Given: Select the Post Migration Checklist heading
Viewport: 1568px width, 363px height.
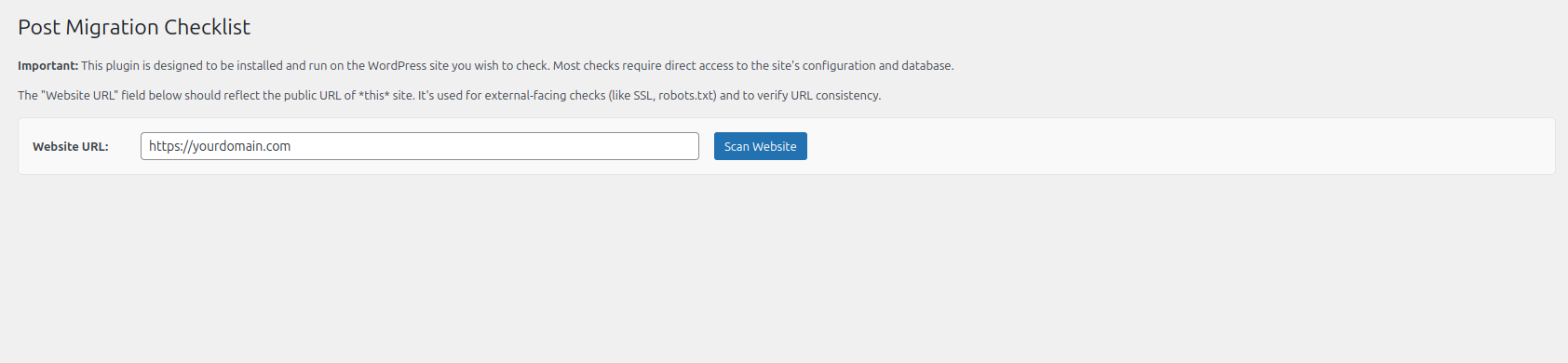Looking at the screenshot, I should coord(134,27).
